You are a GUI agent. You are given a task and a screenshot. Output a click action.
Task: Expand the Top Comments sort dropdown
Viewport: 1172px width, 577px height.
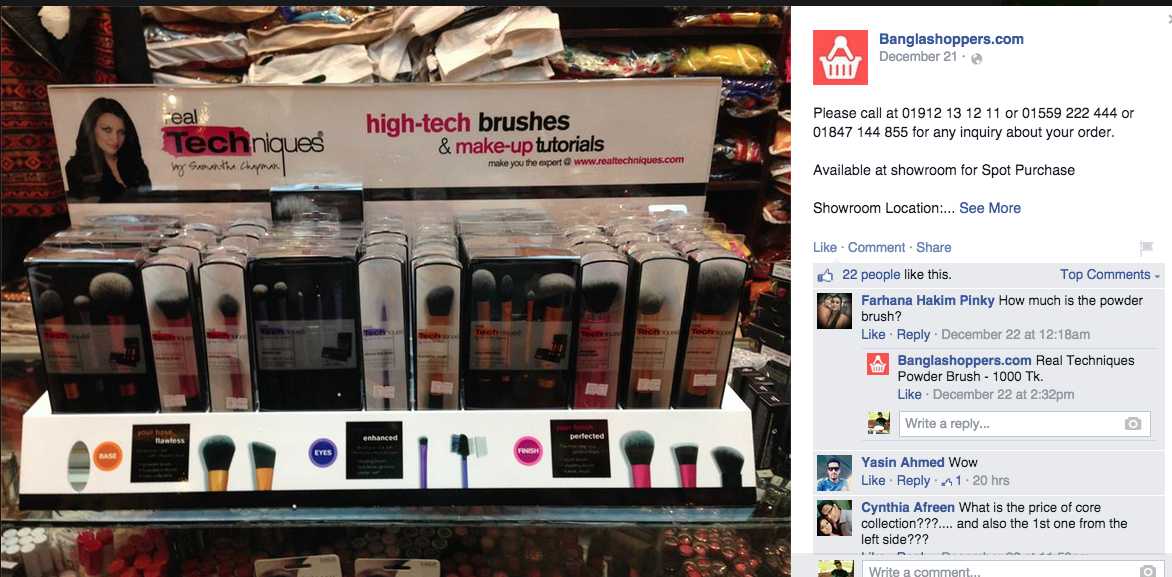[x=1110, y=274]
